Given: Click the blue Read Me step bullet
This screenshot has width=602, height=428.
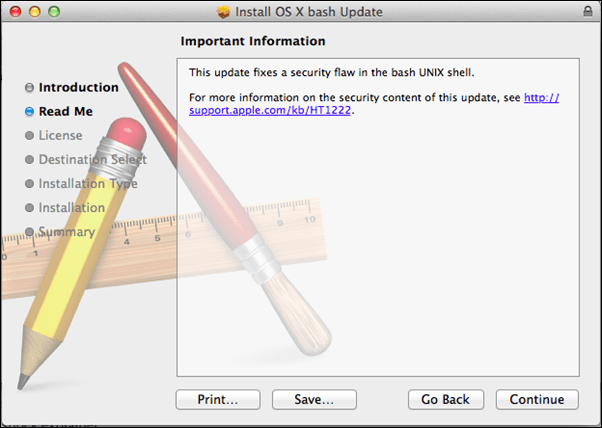Looking at the screenshot, I should 30,111.
